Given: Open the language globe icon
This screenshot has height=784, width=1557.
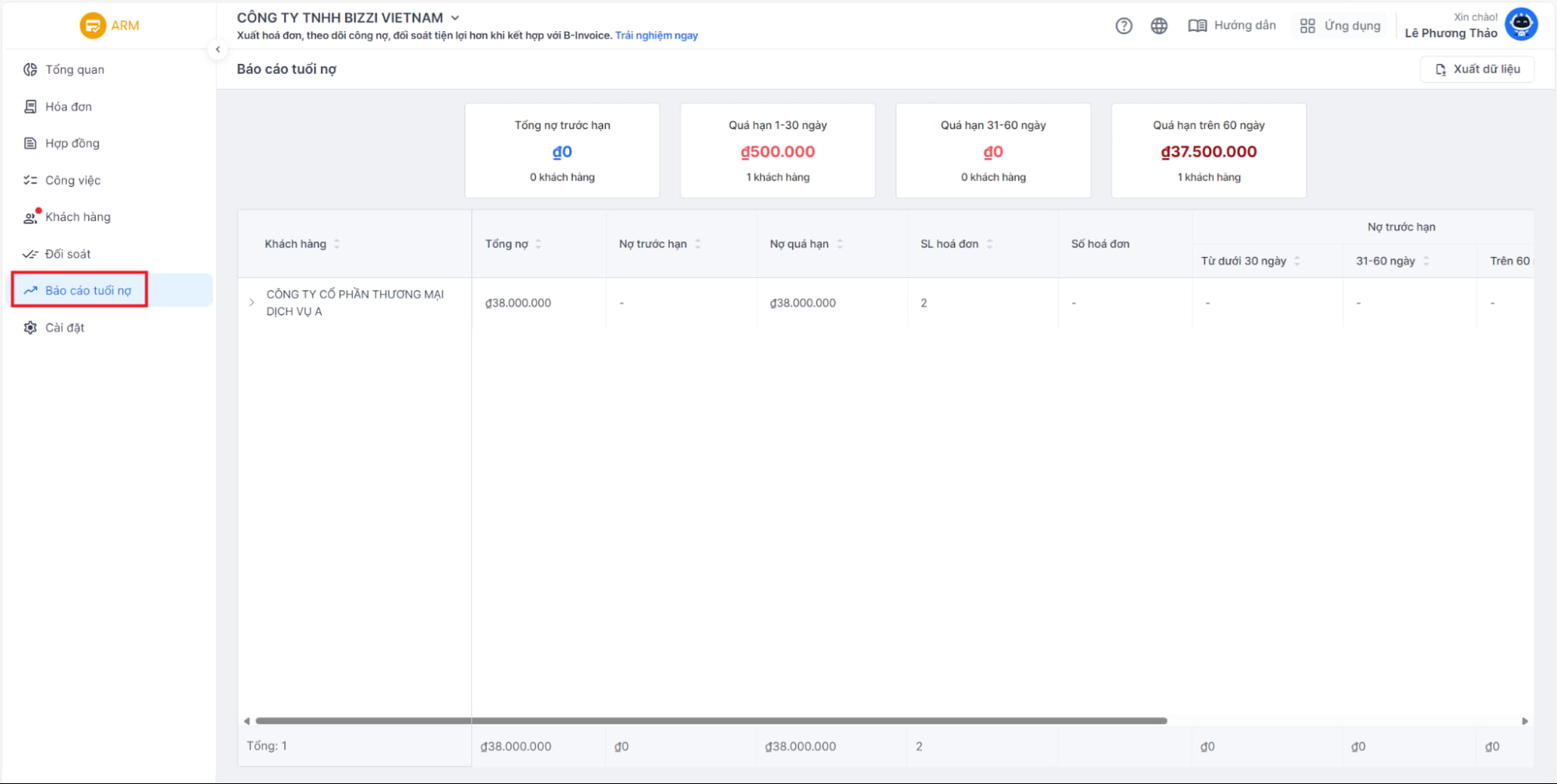Looking at the screenshot, I should coord(1159,26).
